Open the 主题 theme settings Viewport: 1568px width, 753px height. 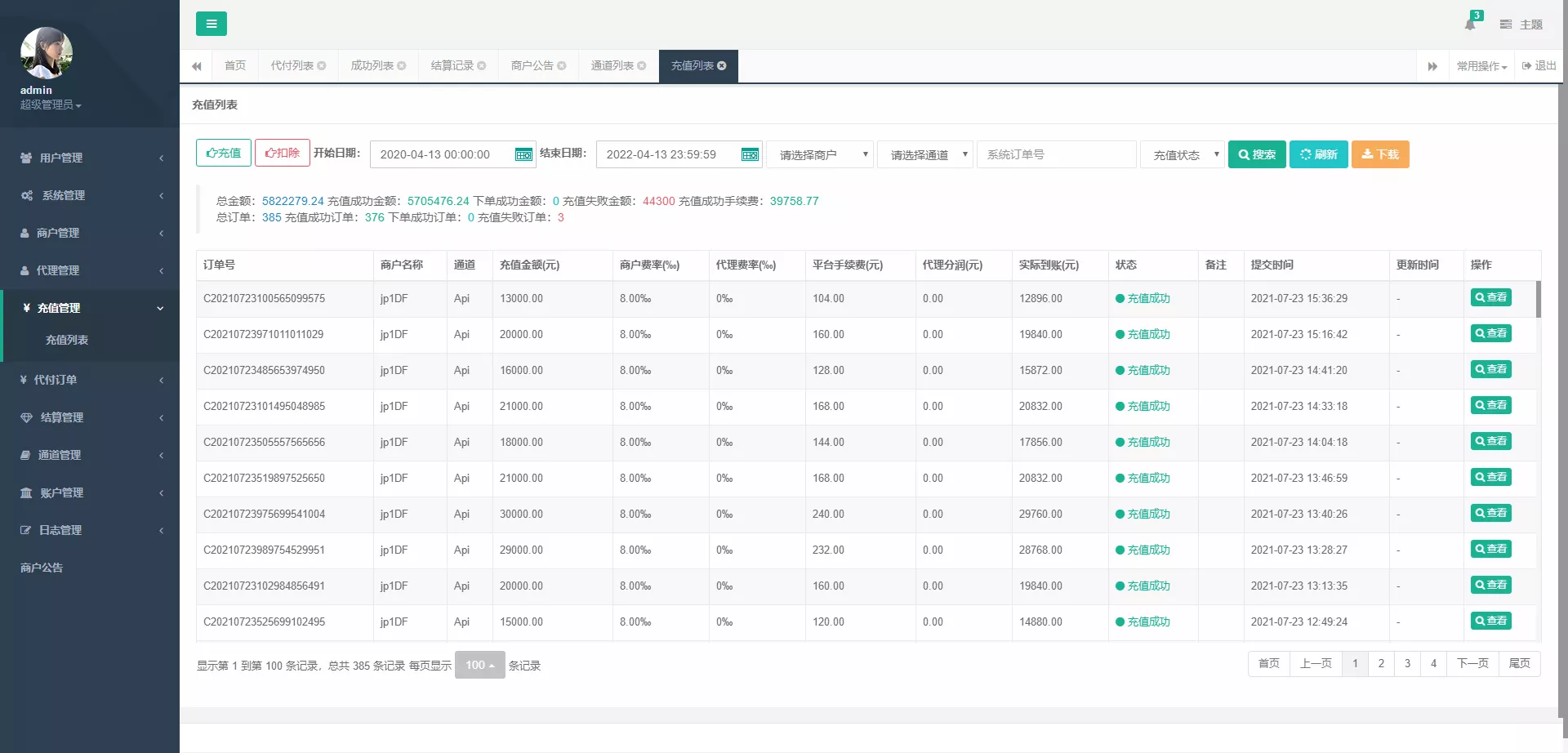coord(1521,25)
